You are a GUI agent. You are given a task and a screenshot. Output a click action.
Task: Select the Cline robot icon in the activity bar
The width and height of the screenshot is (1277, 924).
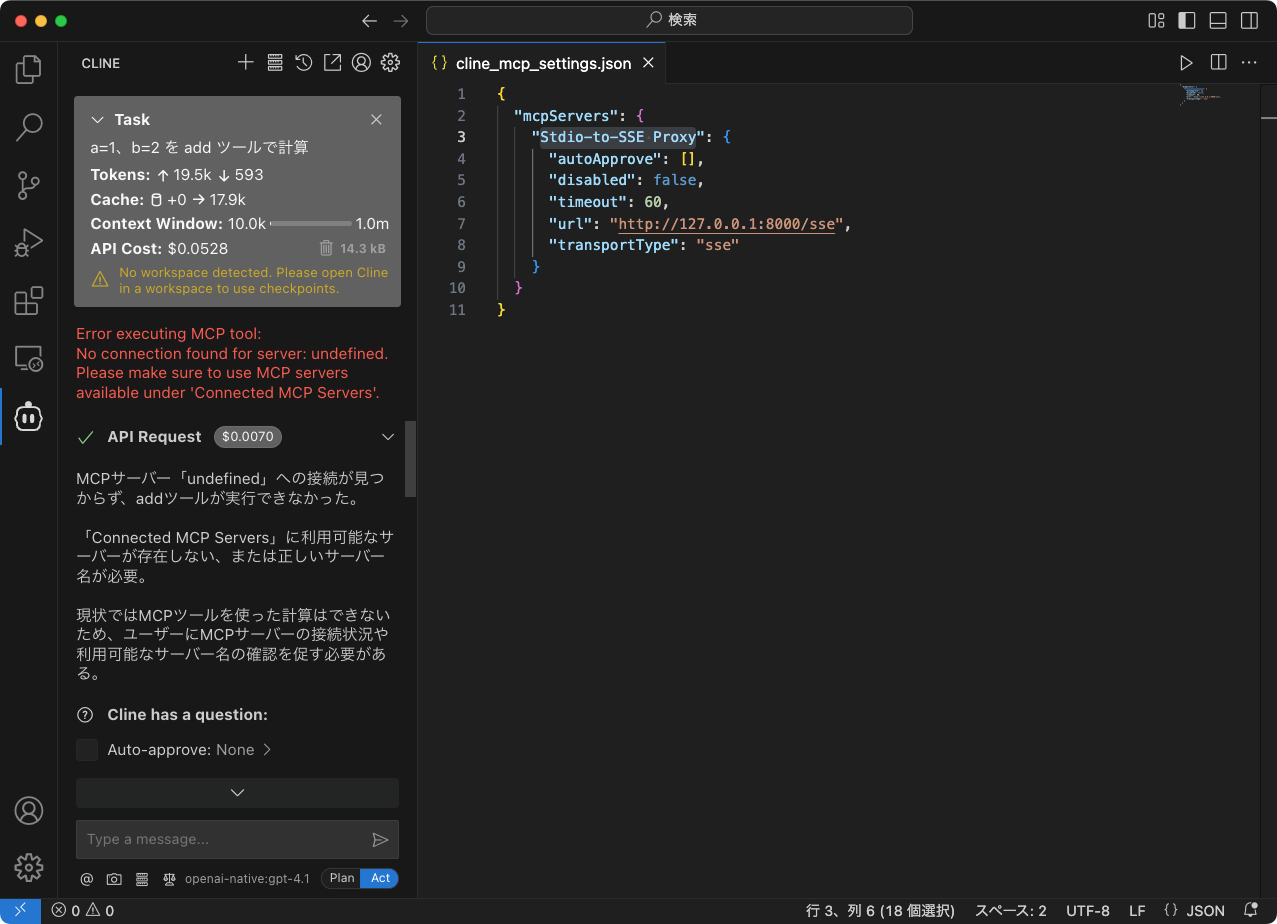coord(28,417)
